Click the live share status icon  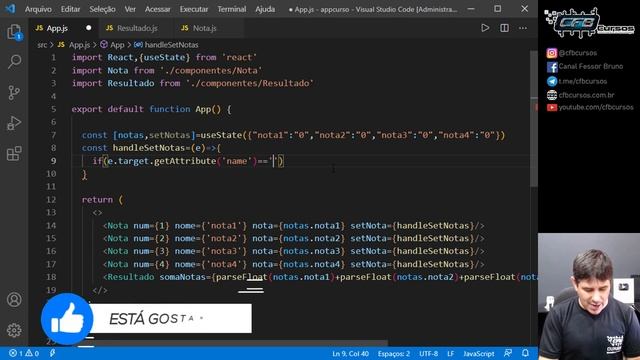click(53, 353)
